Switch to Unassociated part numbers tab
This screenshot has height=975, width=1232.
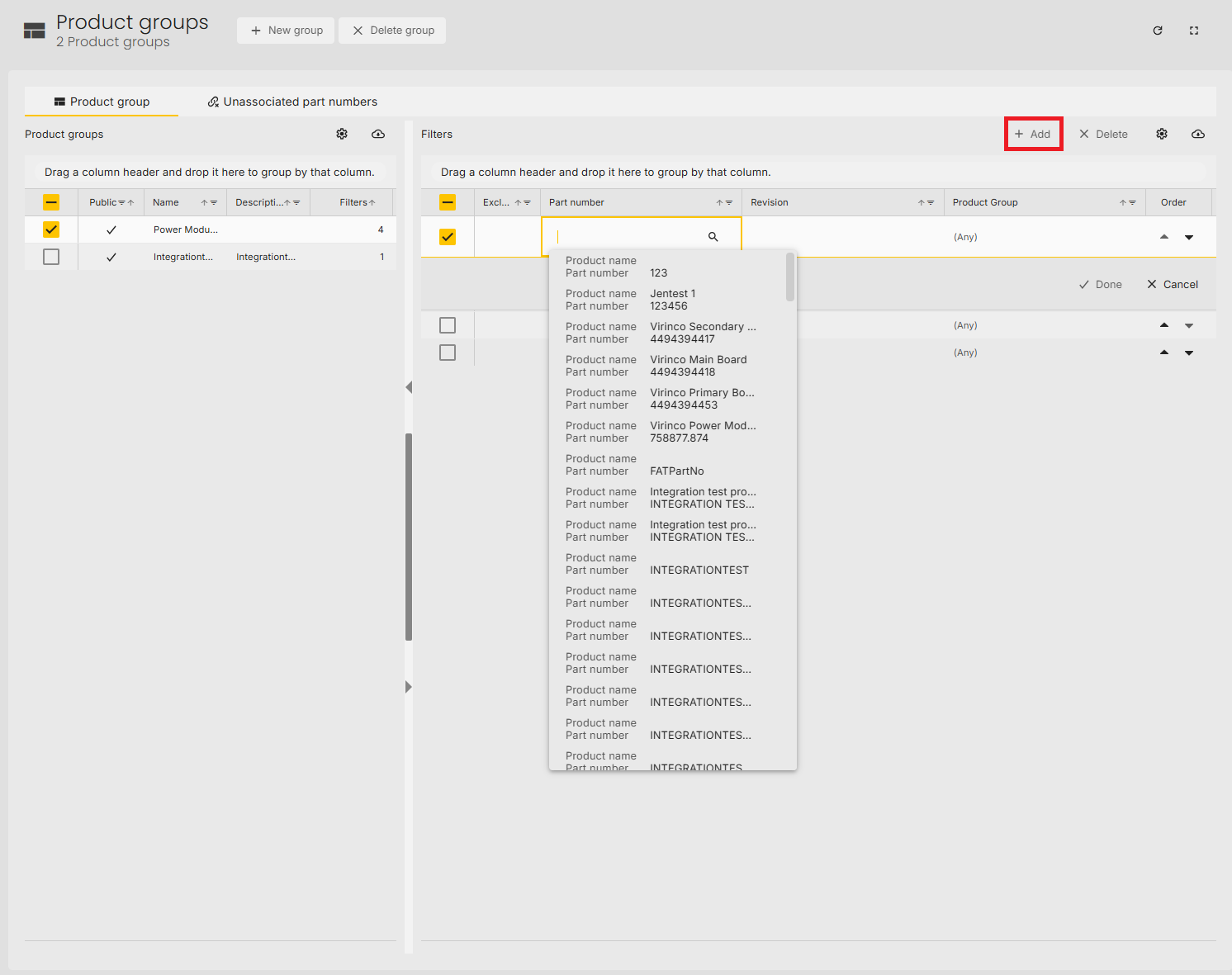pyautogui.click(x=292, y=102)
